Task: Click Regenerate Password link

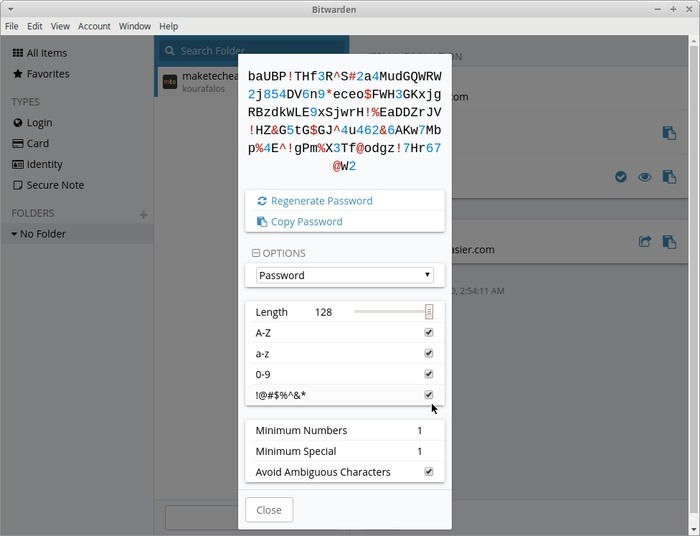Action: click(x=321, y=201)
